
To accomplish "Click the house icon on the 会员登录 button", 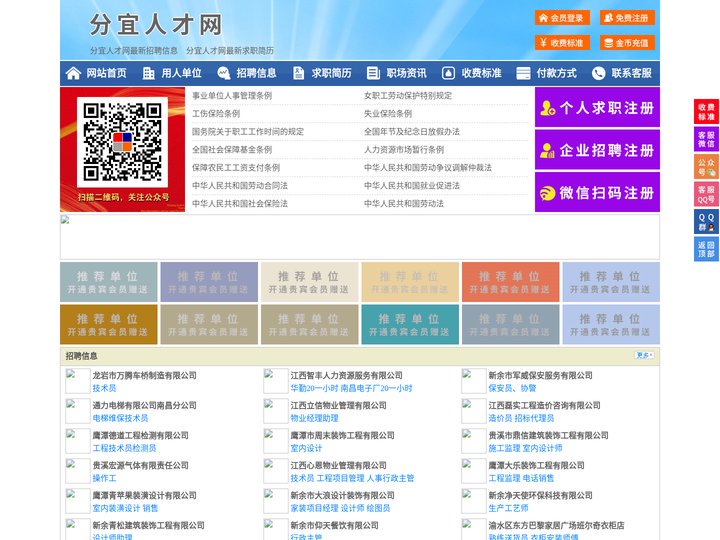I will [544, 18].
